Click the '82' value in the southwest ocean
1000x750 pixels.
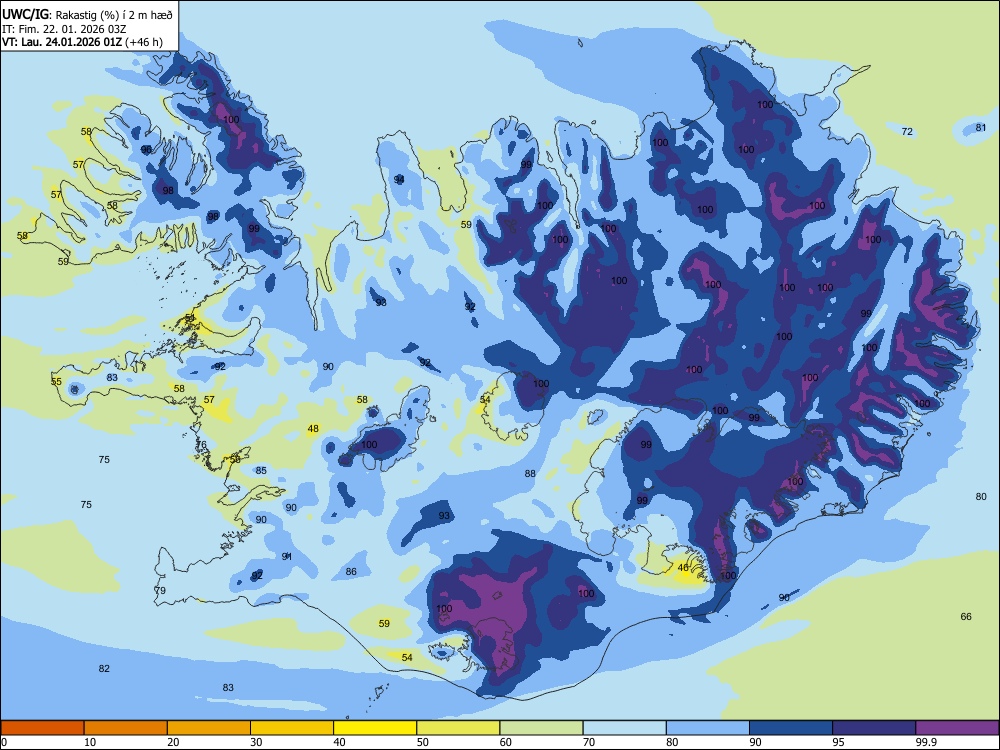coord(104,668)
